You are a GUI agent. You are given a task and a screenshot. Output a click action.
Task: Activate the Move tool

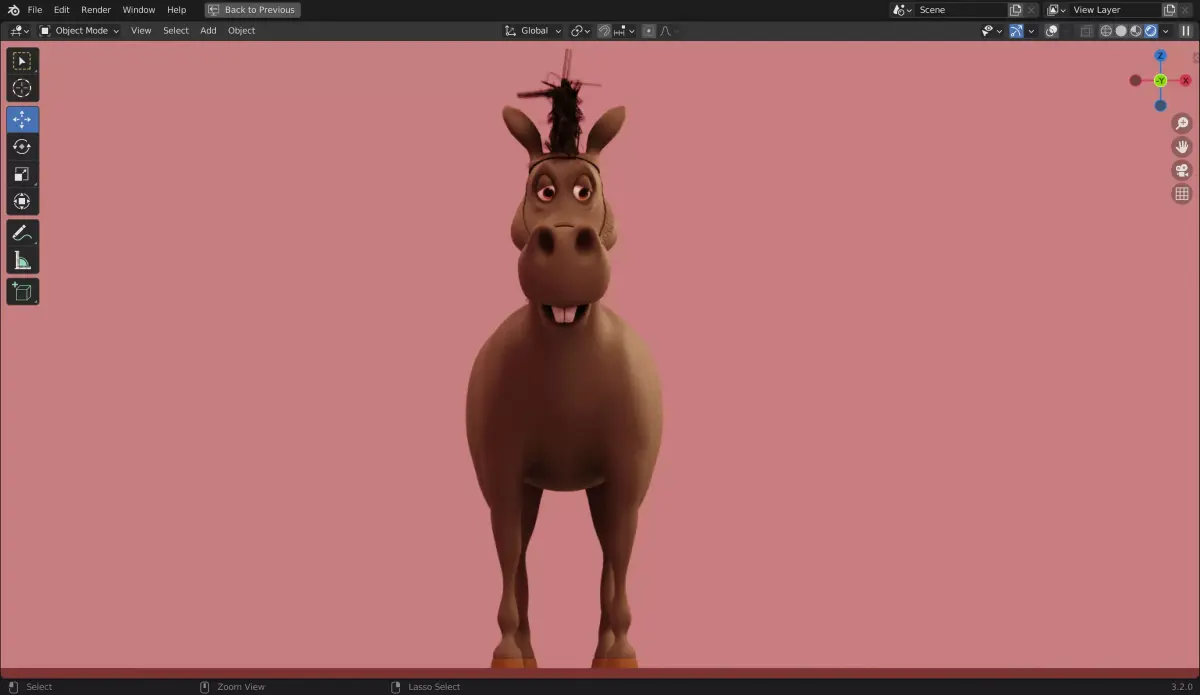coord(22,119)
